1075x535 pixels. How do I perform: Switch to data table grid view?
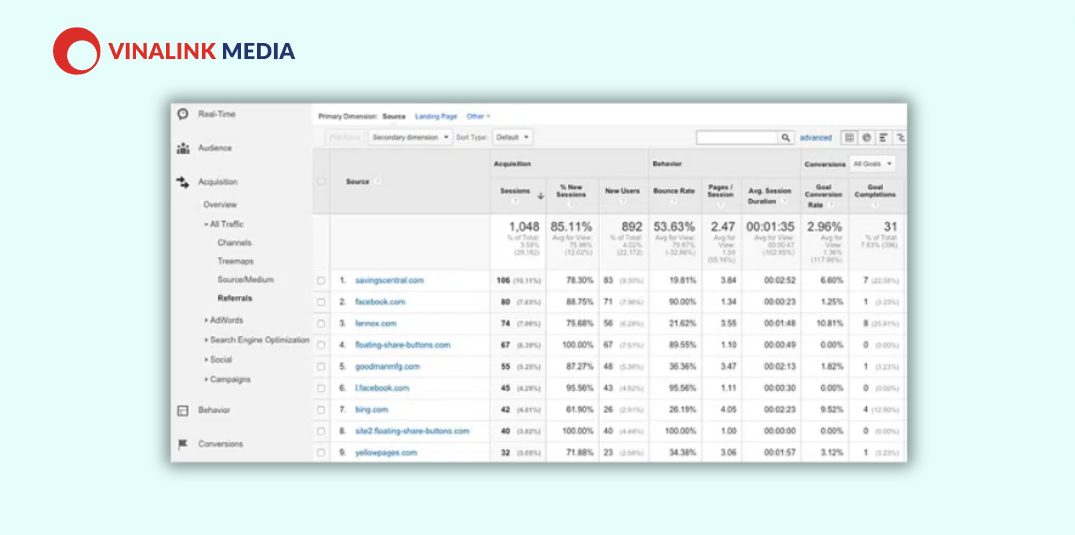pos(849,137)
